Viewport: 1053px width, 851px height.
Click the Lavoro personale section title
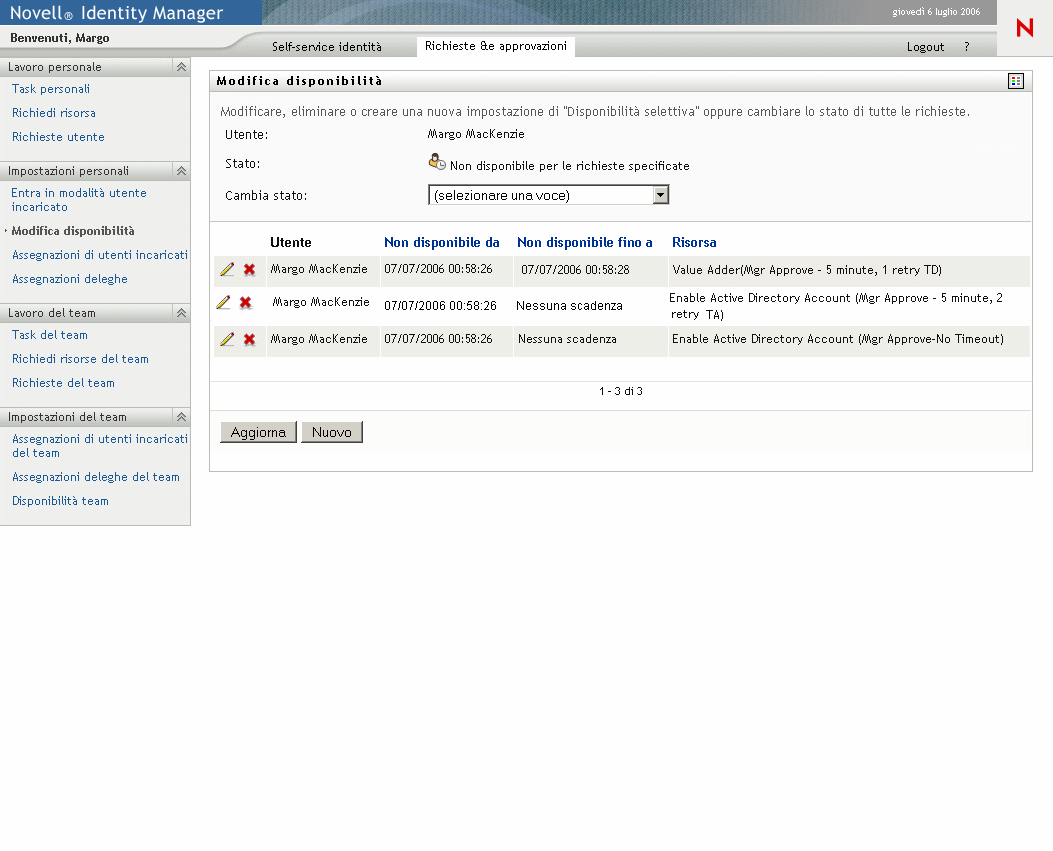[54, 66]
